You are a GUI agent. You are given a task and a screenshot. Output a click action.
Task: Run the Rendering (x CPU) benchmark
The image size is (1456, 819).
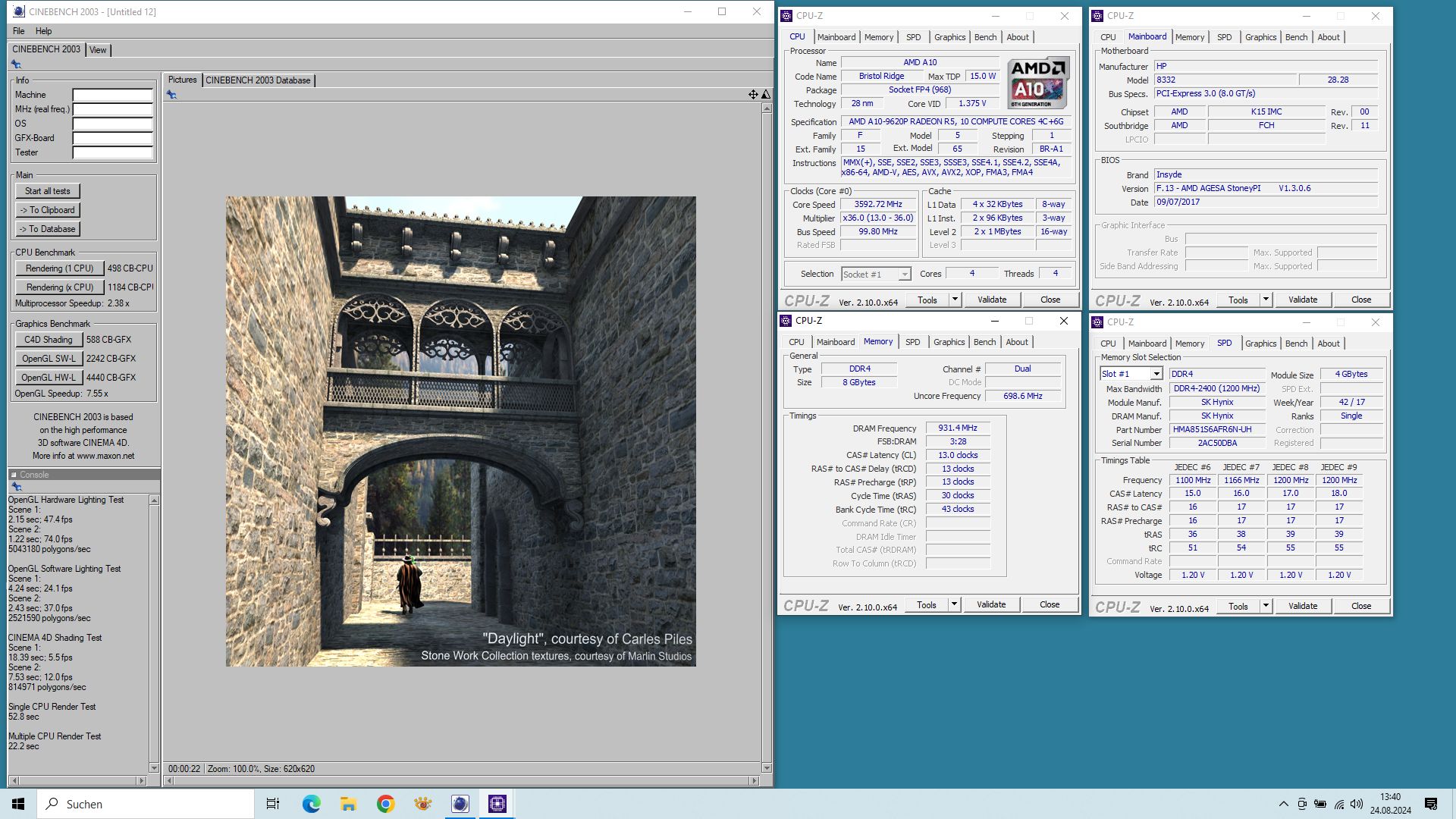coord(59,287)
